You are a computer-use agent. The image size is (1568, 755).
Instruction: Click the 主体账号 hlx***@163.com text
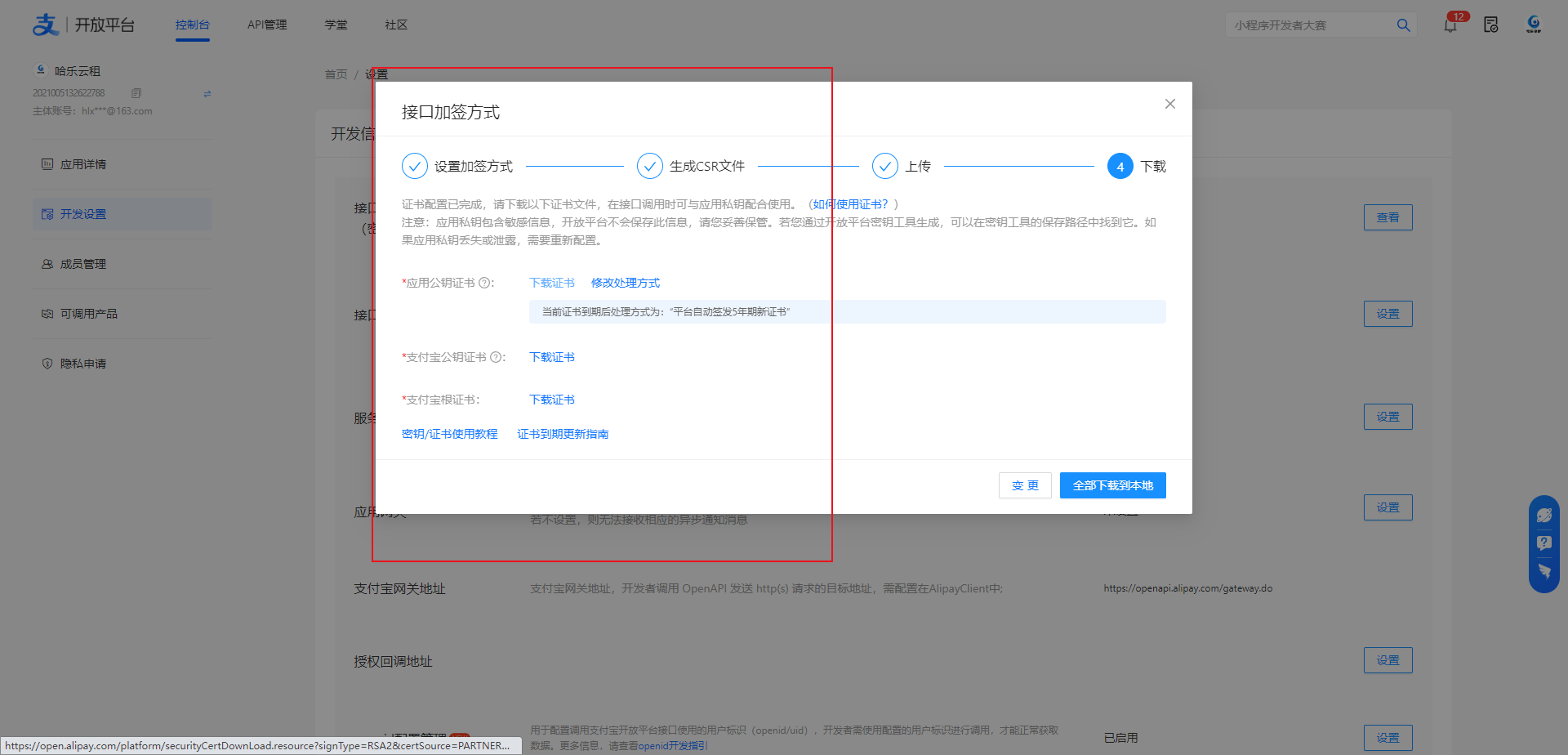[x=92, y=111]
